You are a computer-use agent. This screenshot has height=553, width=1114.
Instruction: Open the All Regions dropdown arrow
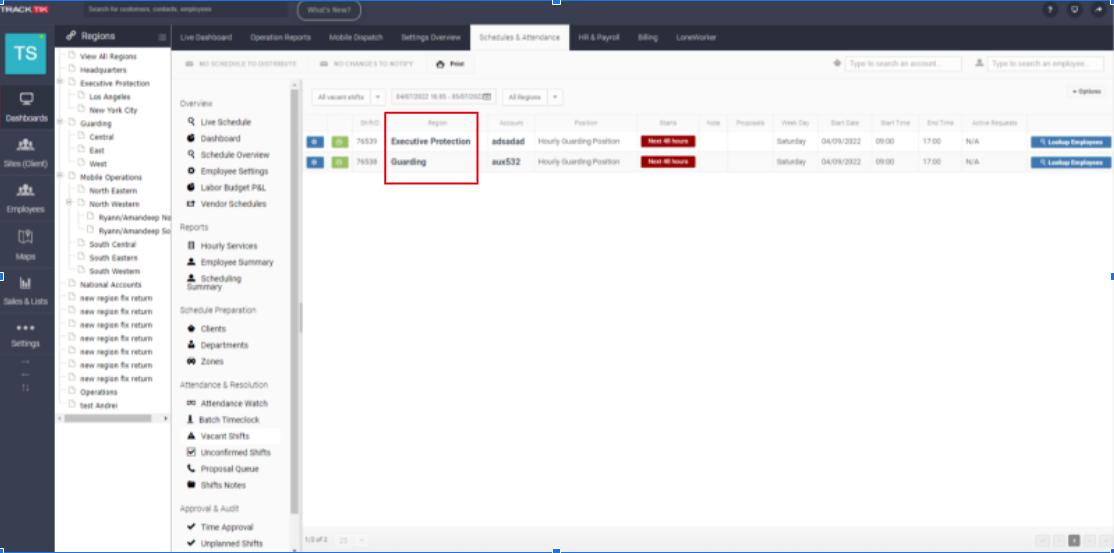pyautogui.click(x=556, y=97)
